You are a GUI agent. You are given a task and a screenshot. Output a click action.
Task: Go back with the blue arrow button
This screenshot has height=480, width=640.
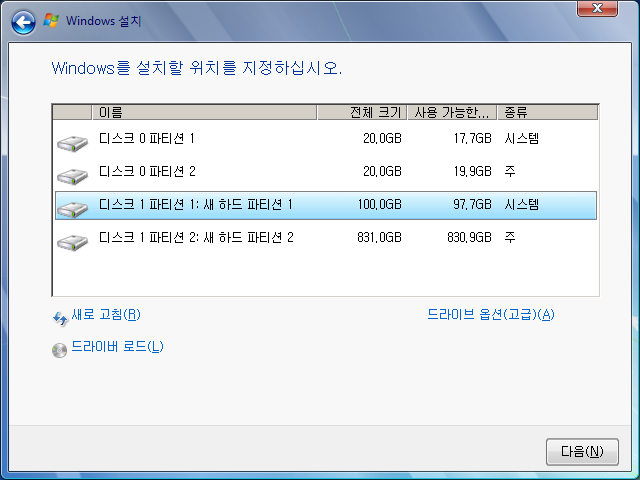point(23,22)
